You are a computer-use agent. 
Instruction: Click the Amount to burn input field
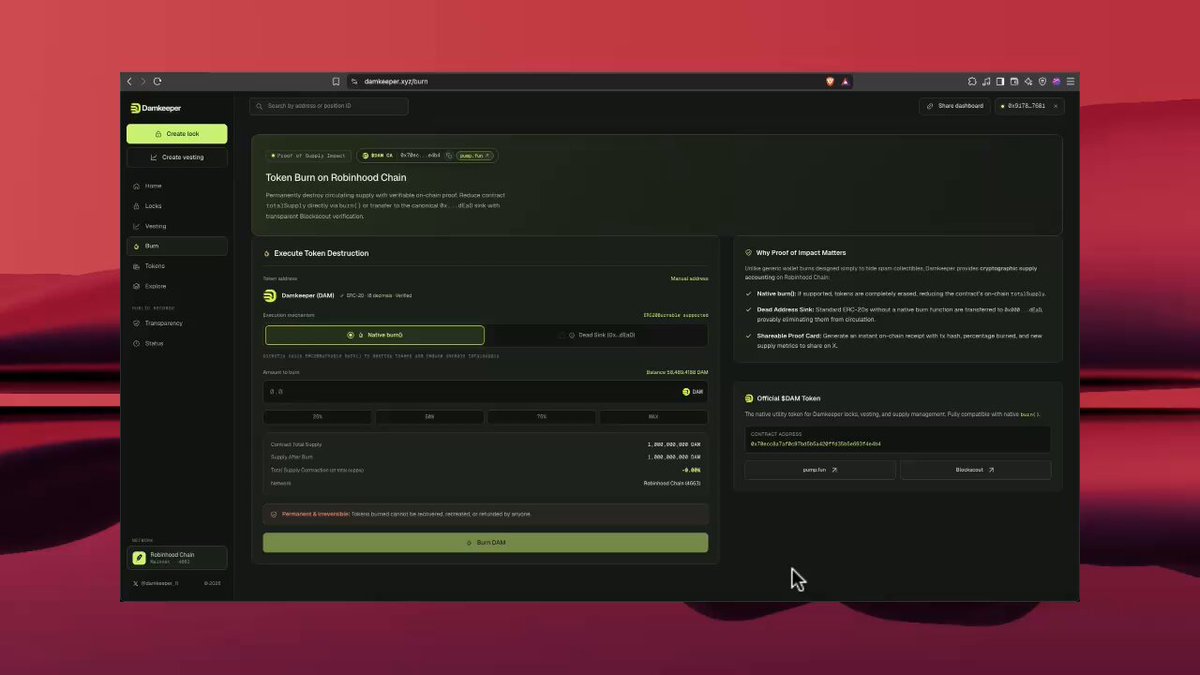(x=486, y=392)
